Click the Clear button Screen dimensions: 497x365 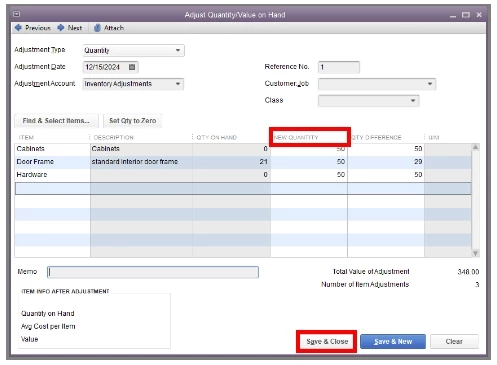pyautogui.click(x=454, y=341)
